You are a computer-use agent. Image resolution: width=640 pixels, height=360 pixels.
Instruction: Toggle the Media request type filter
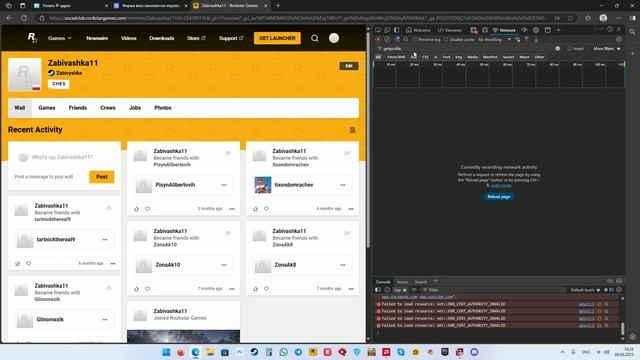pyautogui.click(x=473, y=57)
